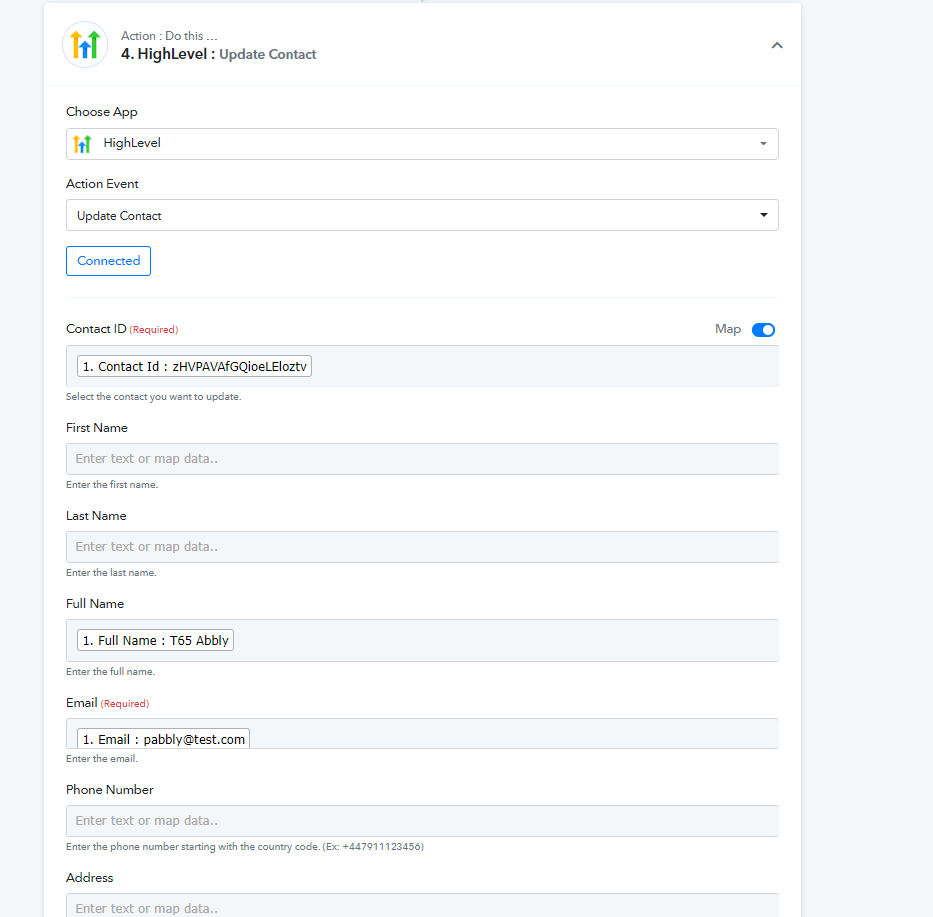Focus the First Name input field
Image resolution: width=933 pixels, height=917 pixels.
[421, 459]
